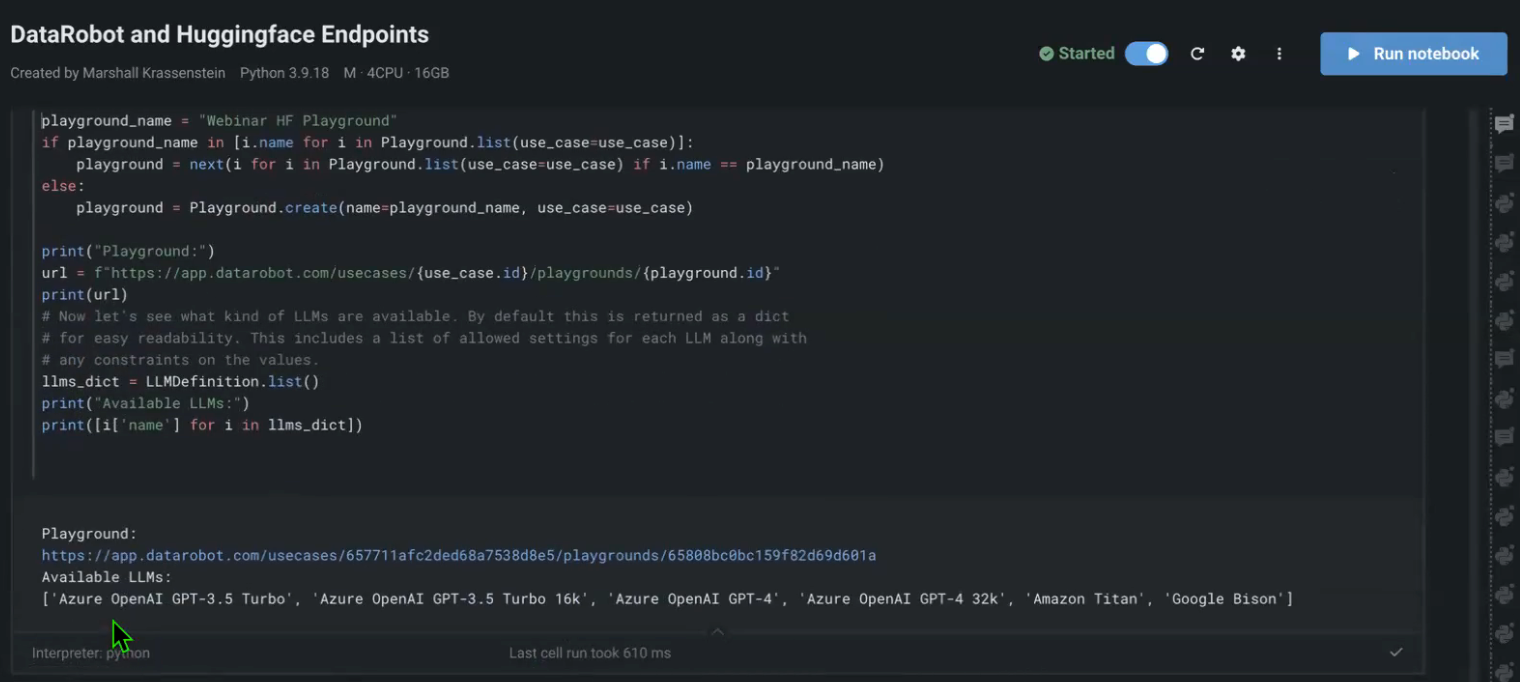Run the notebook with Run notebook button
Image resolution: width=1520 pixels, height=682 pixels.
[1413, 54]
